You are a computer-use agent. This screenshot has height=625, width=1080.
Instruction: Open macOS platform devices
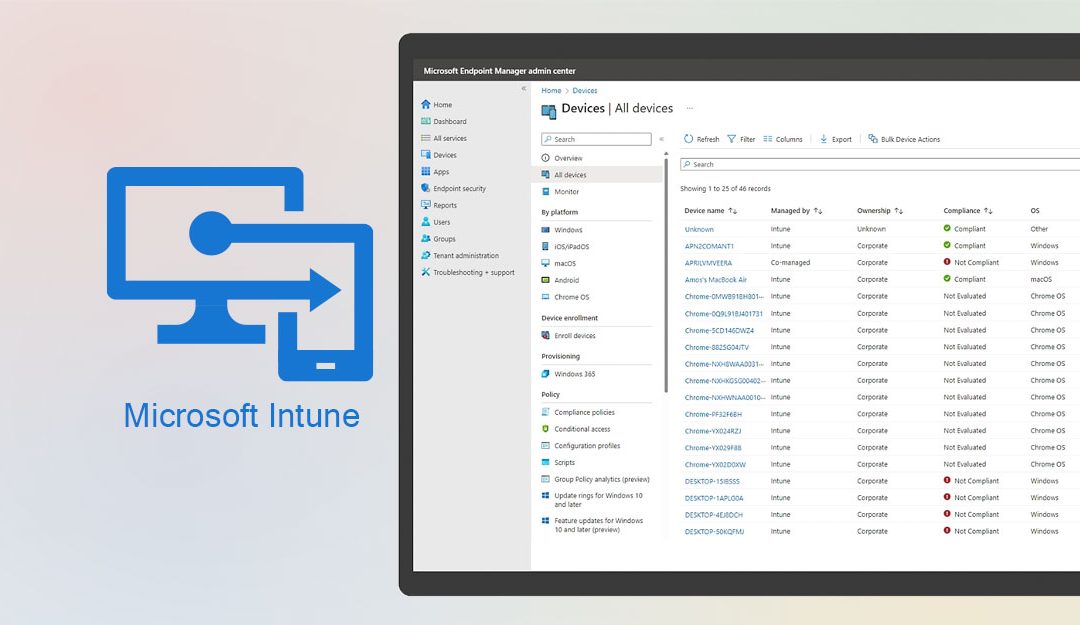tap(559, 263)
